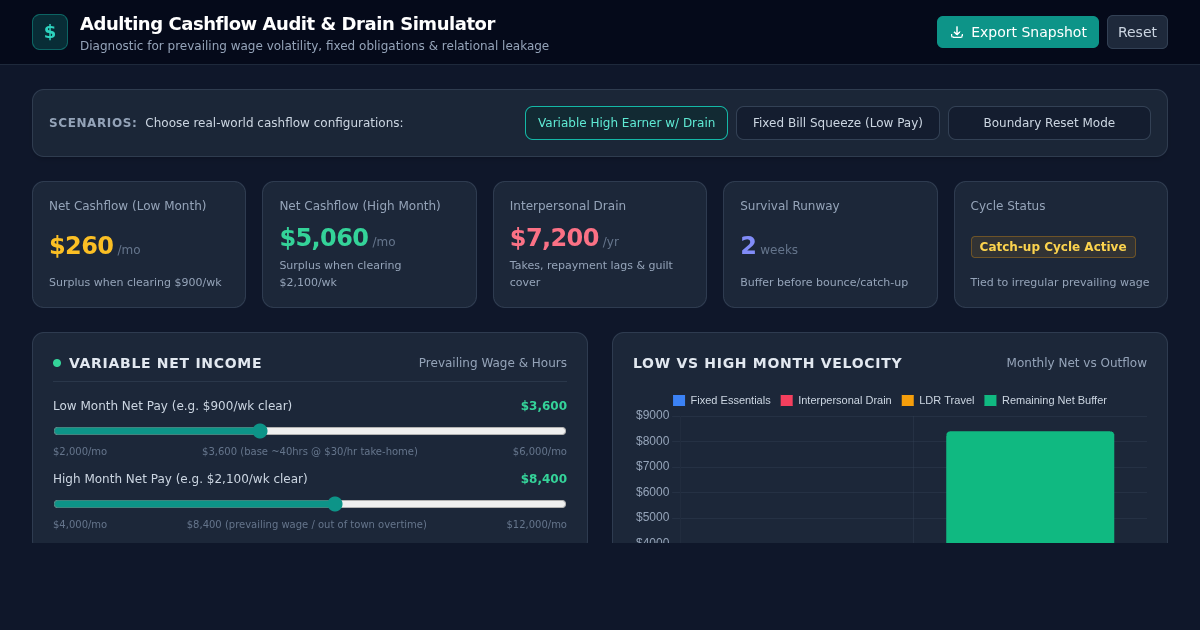Click the $9000 y-axis label on chart
1200x630 pixels.
(652, 415)
